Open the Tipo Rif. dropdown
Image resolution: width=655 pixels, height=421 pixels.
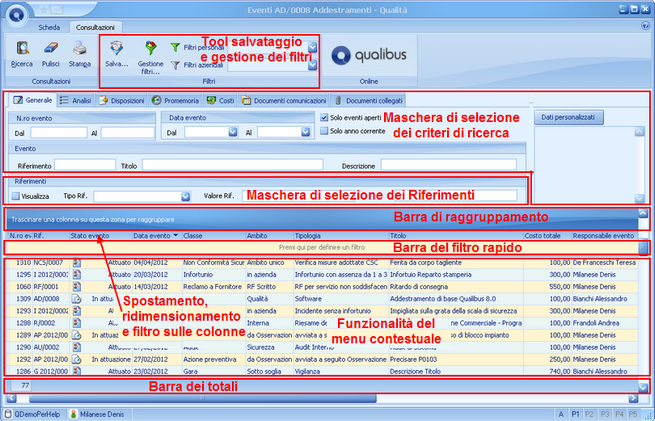(x=185, y=196)
